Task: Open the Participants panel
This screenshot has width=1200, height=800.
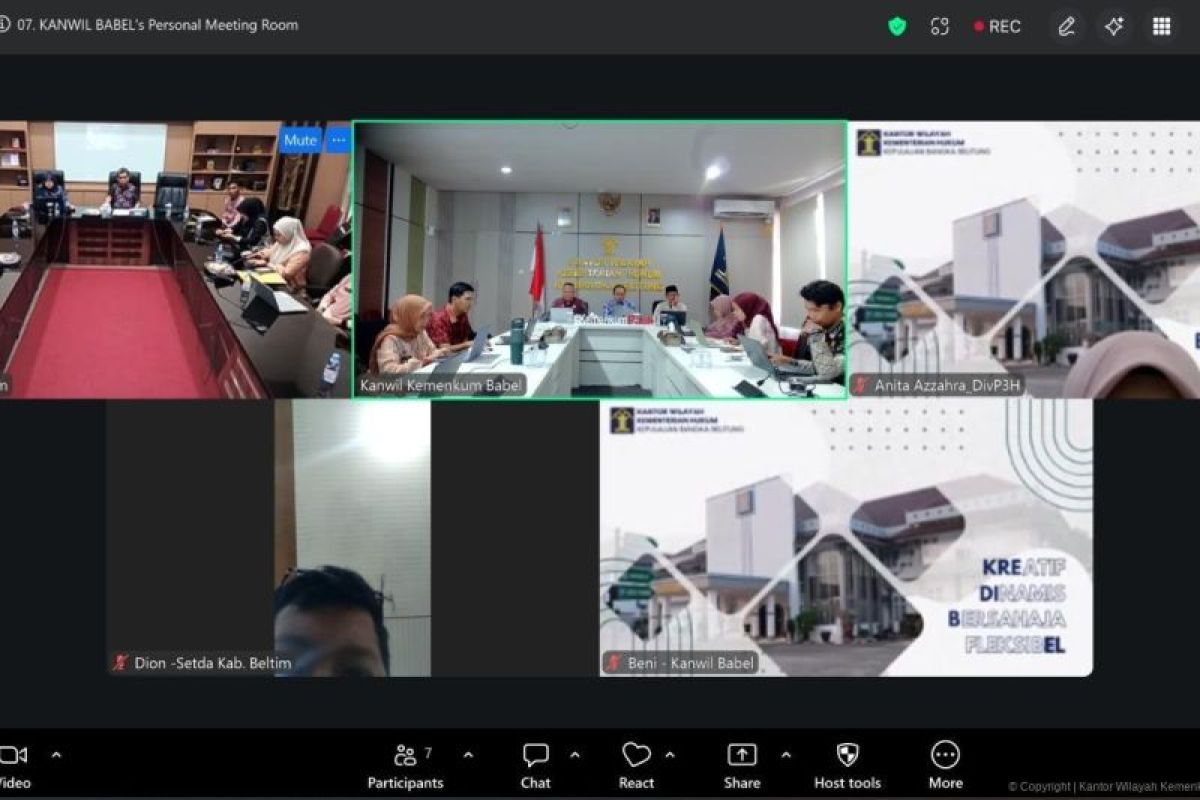Action: pyautogui.click(x=406, y=766)
